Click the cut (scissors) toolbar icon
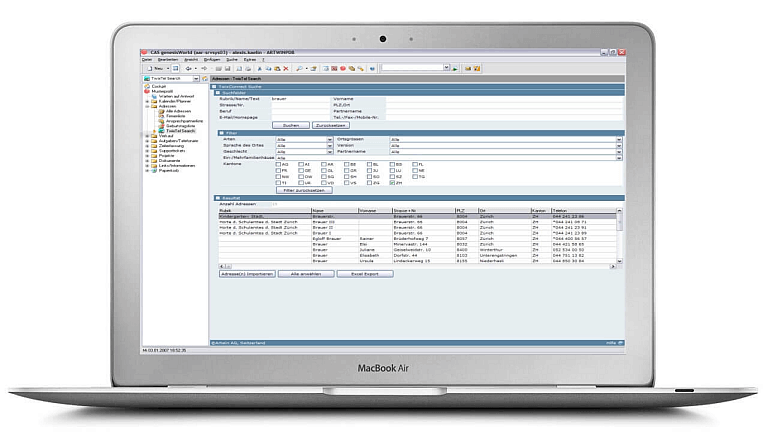Screen dimensions: 768x445 [260, 69]
